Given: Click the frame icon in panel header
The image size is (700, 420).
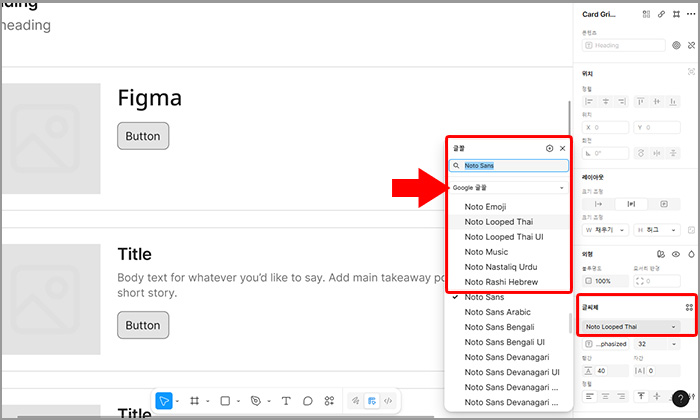Looking at the screenshot, I should pos(676,14).
